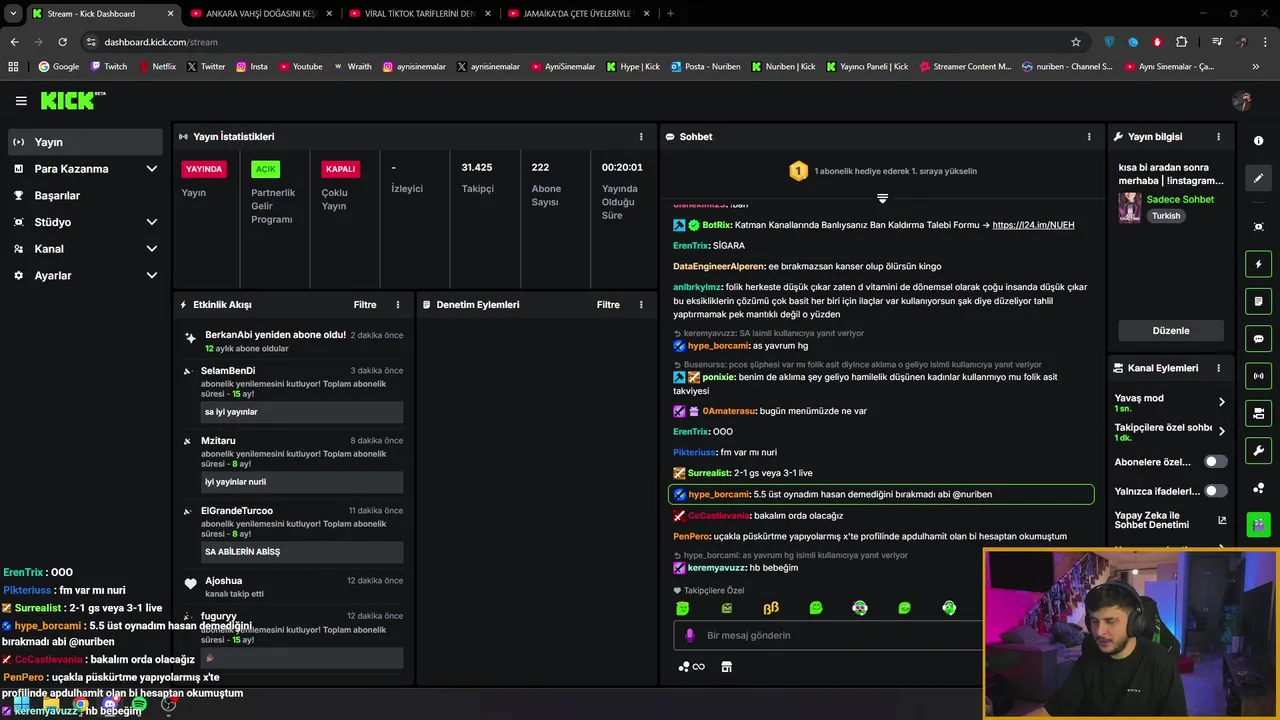Switch to ANKARA VAHŞİ DOĞASINI browser tab
The image size is (1280, 720).
click(262, 13)
